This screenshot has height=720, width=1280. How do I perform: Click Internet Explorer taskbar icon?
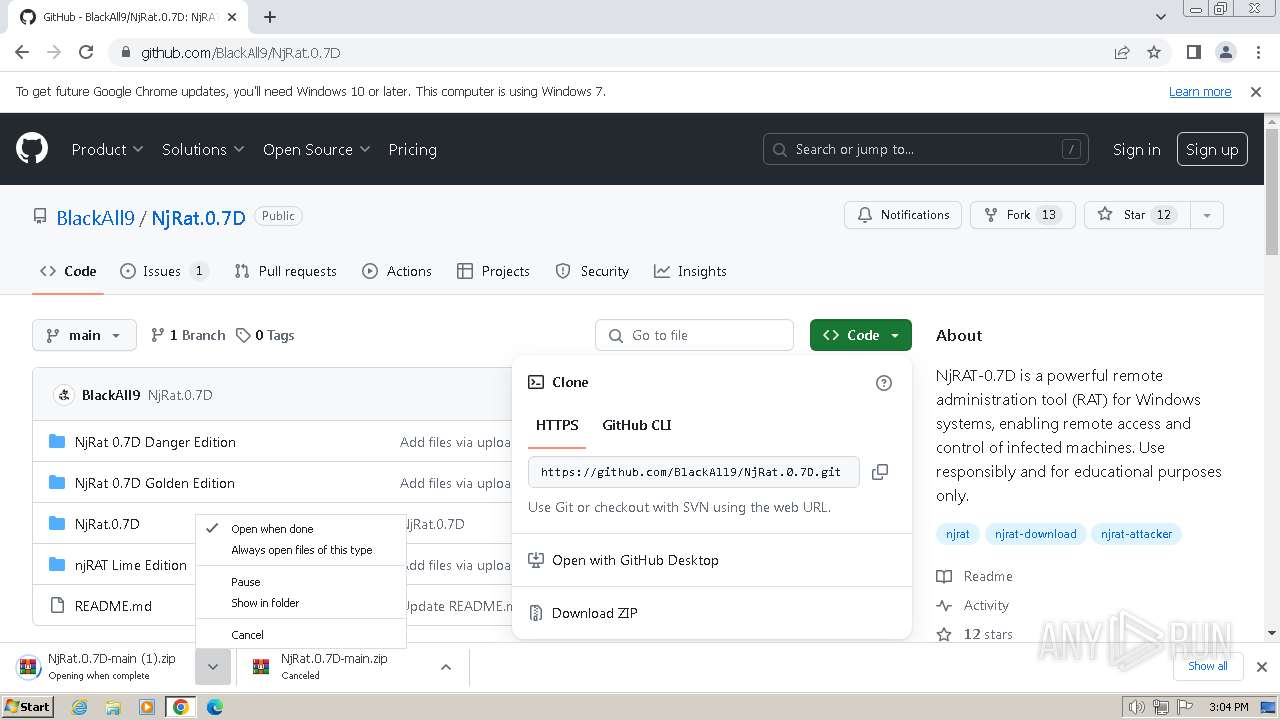(x=80, y=707)
